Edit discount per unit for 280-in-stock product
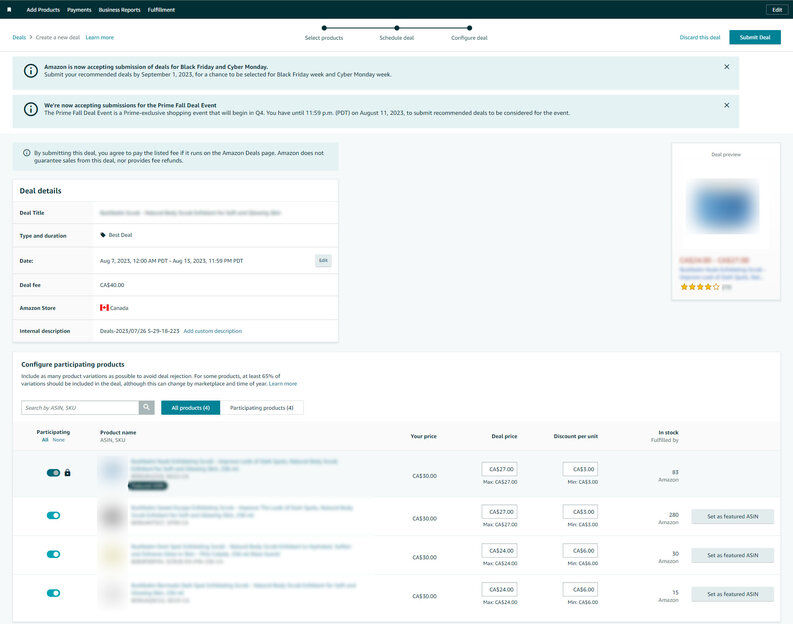The height and width of the screenshot is (624, 793). pos(580,512)
